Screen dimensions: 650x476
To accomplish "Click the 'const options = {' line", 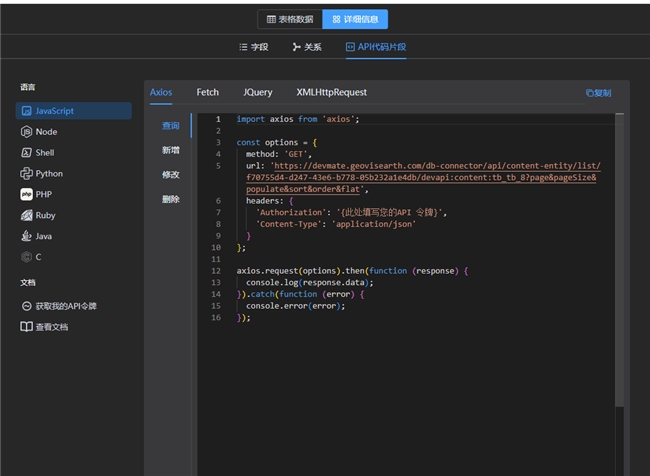I will coord(276,142).
